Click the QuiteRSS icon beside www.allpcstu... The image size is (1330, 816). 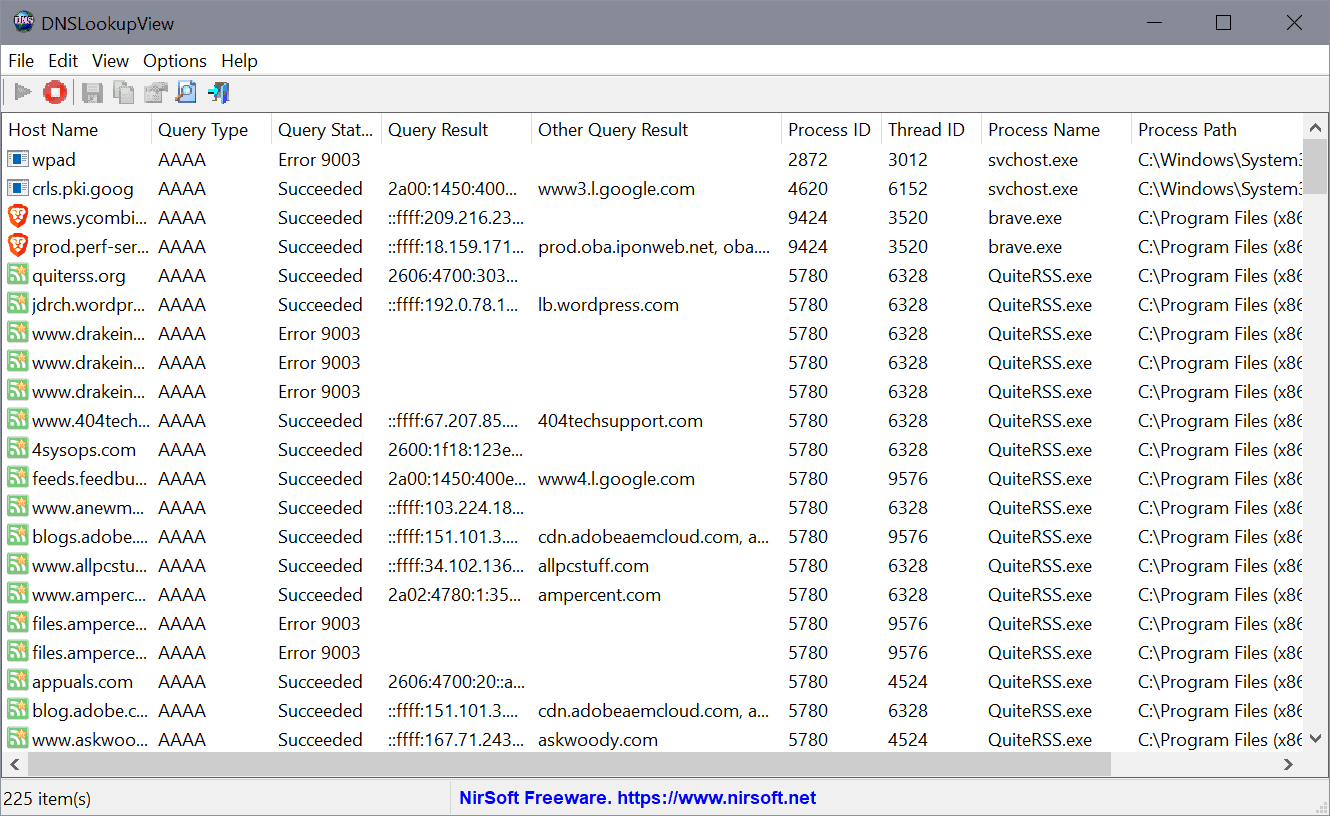(17, 565)
